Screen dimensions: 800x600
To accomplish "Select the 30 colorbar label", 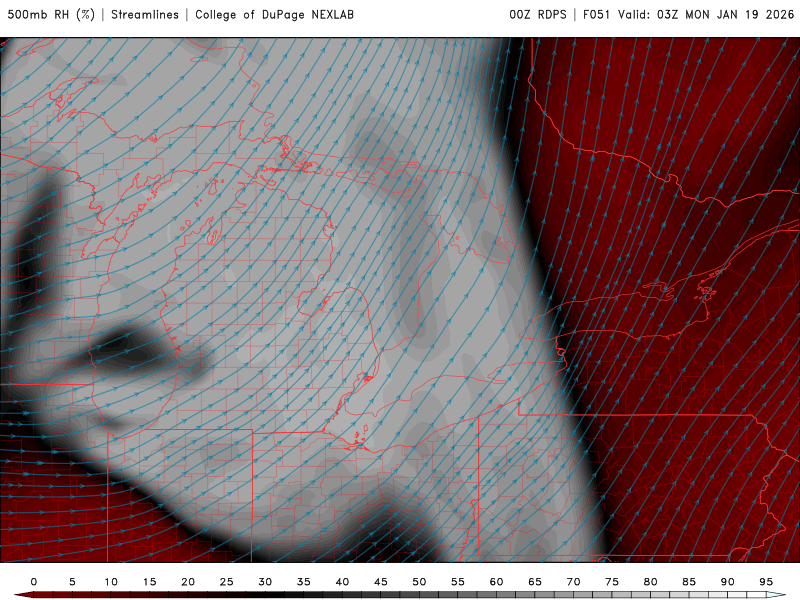I will click(x=265, y=582).
